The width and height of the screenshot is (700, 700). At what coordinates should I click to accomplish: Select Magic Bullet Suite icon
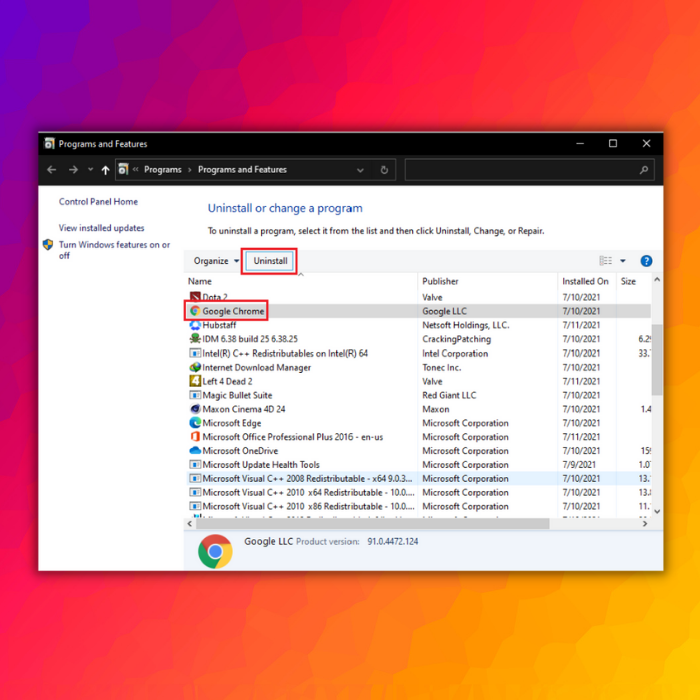click(x=195, y=395)
